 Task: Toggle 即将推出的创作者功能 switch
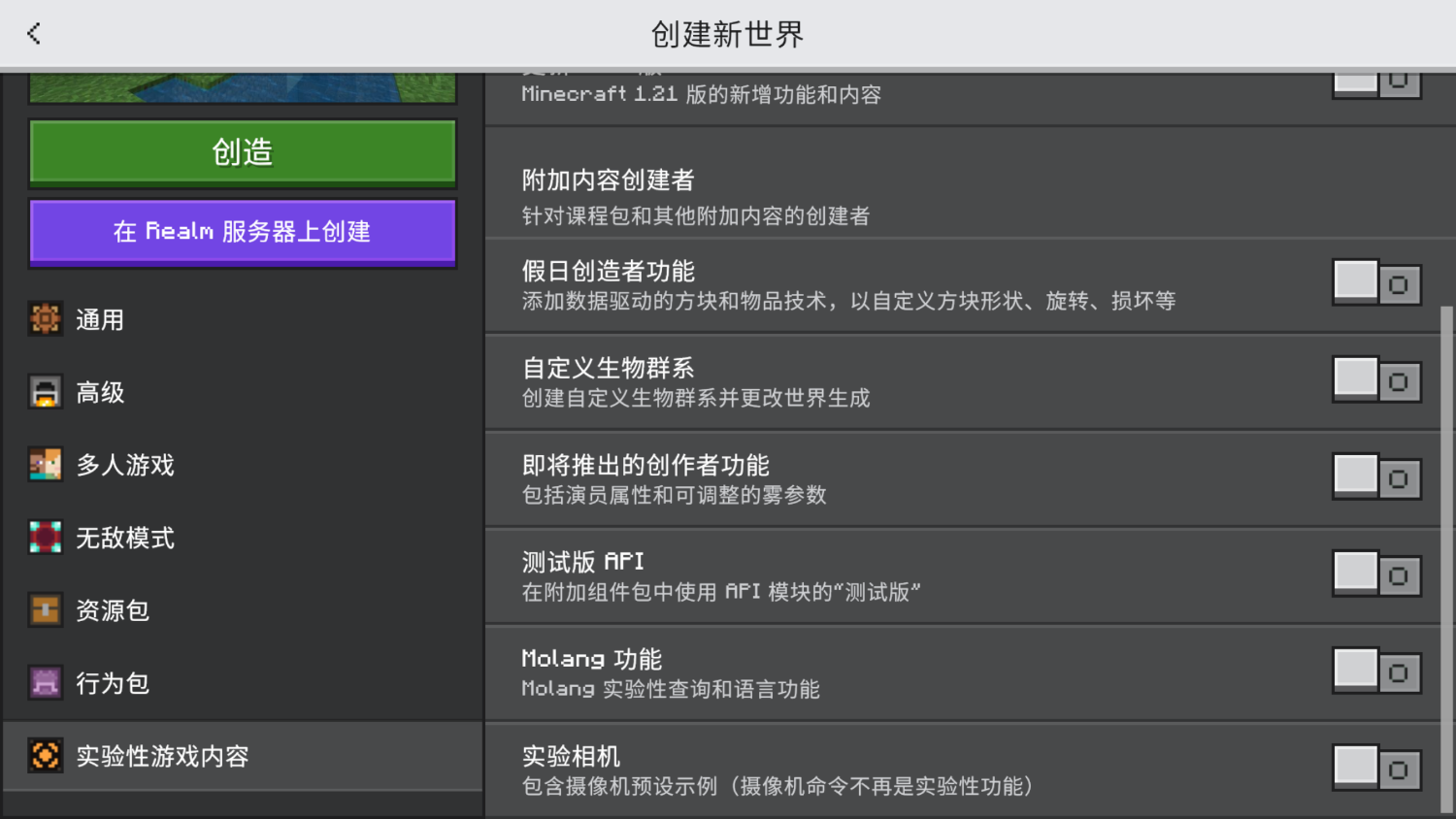1376,477
